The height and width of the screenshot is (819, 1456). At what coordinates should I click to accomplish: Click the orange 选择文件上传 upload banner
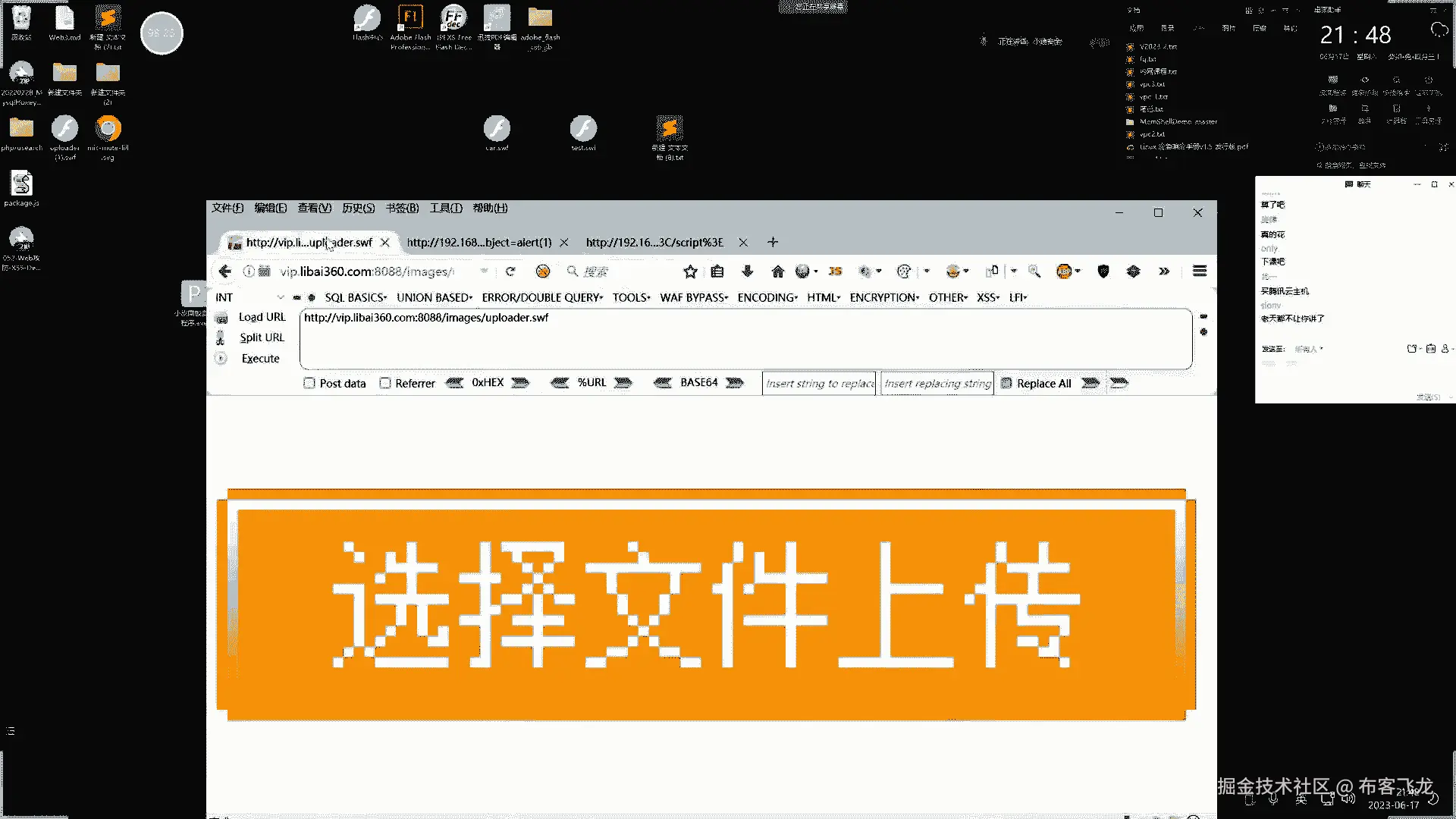(x=705, y=604)
